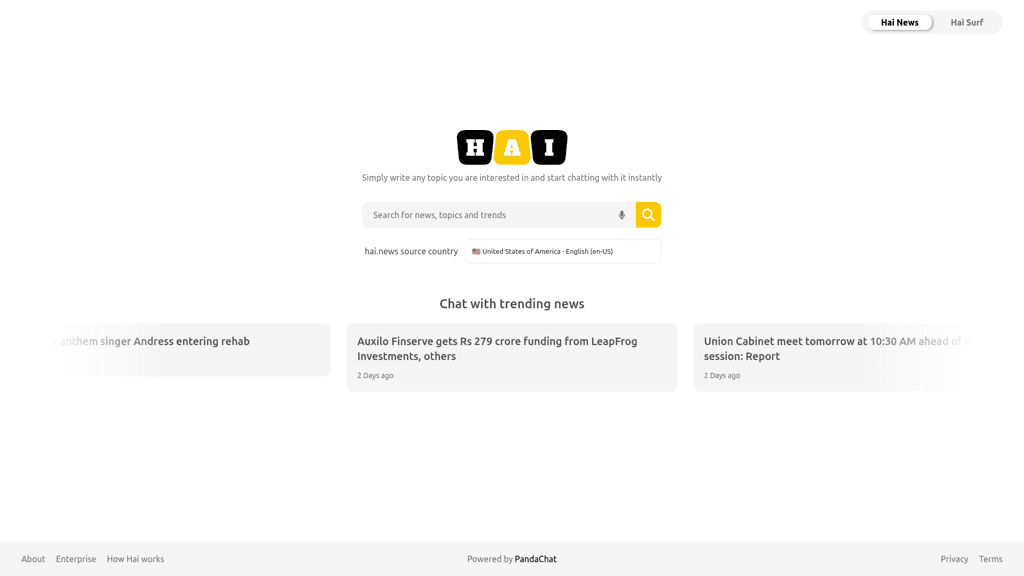The width and height of the screenshot is (1024, 576).
Task: Go to the Enterprise footer link
Action: (76, 559)
